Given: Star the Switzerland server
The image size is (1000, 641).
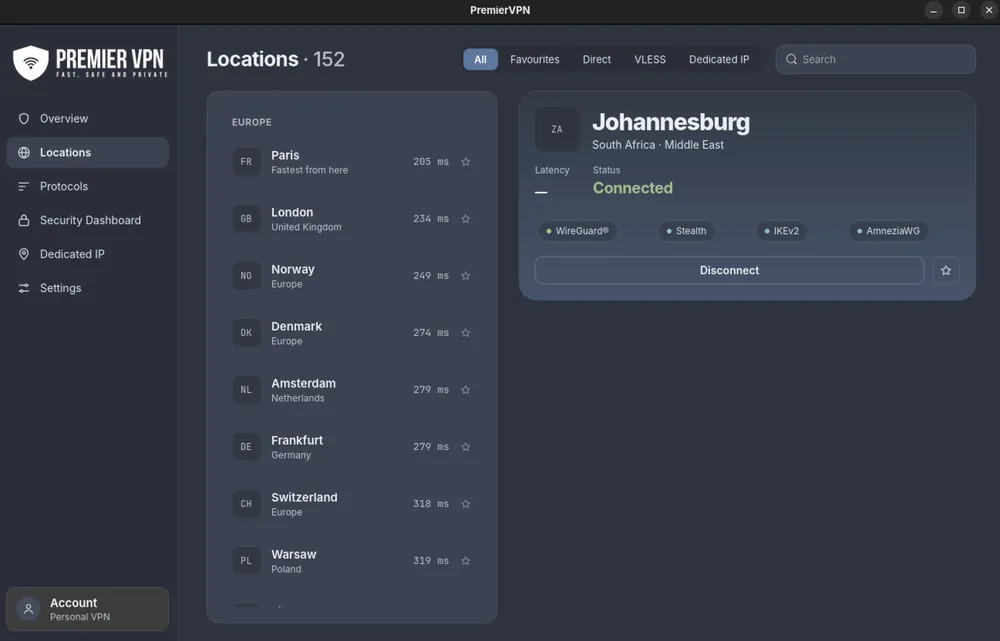Looking at the screenshot, I should pyautogui.click(x=466, y=504).
